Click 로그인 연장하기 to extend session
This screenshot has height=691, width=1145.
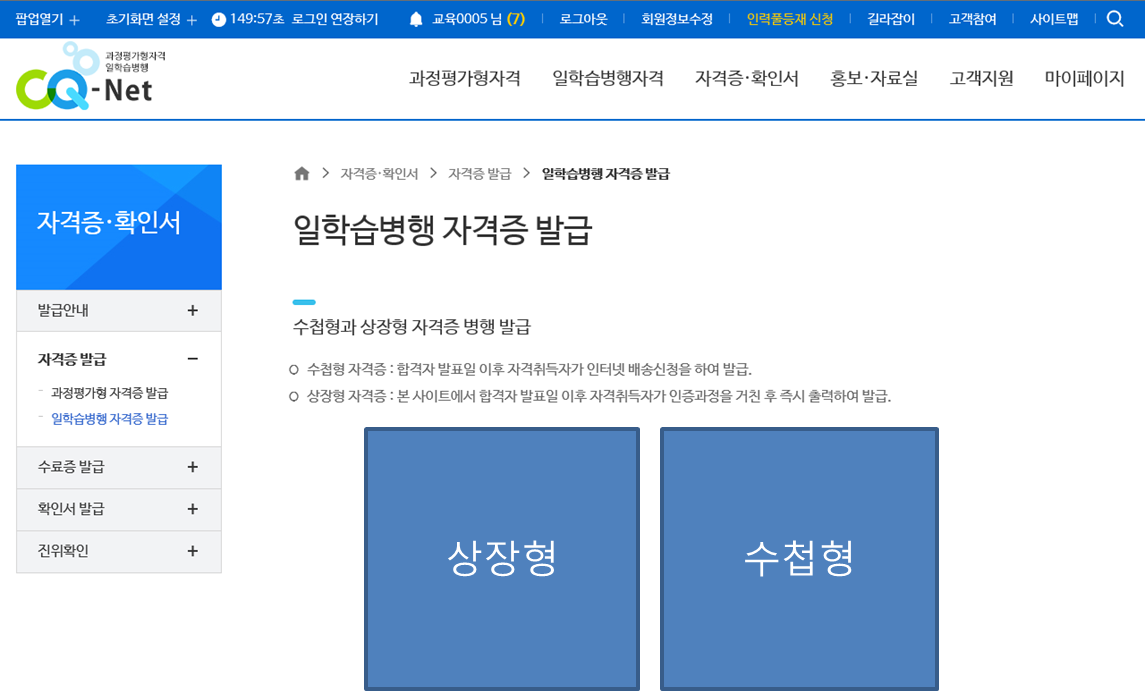coord(335,19)
